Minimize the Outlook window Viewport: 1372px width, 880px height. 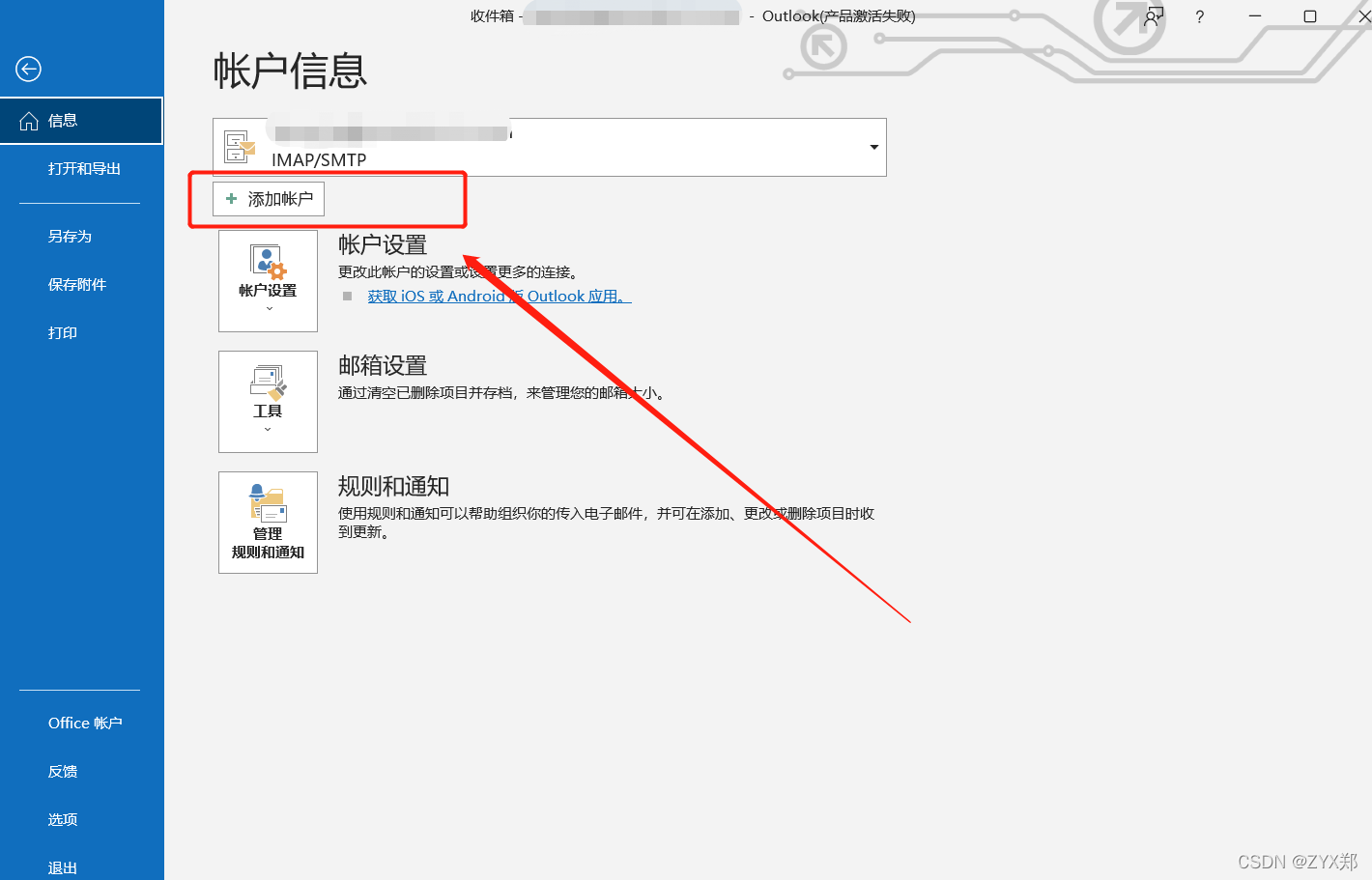(1255, 16)
